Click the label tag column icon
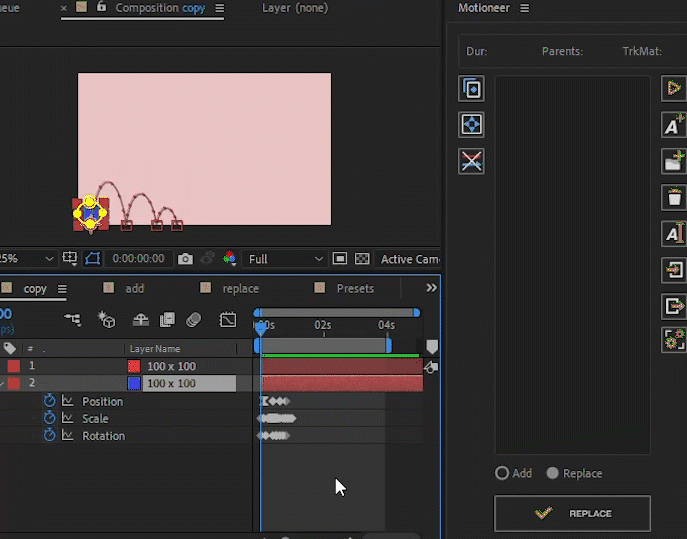687x539 pixels. pos(10,349)
